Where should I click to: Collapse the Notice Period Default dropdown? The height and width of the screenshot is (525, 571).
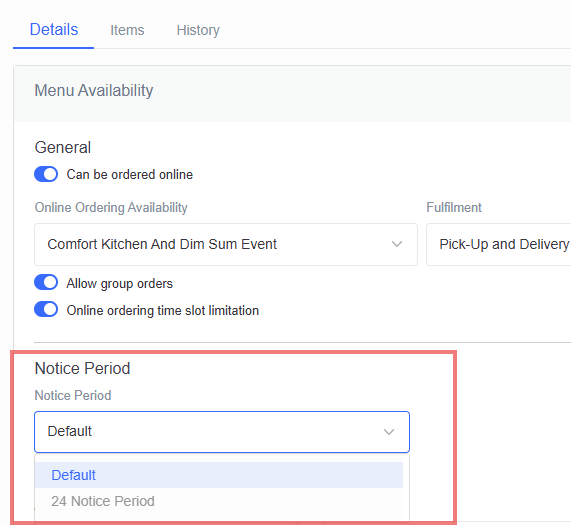(222, 432)
